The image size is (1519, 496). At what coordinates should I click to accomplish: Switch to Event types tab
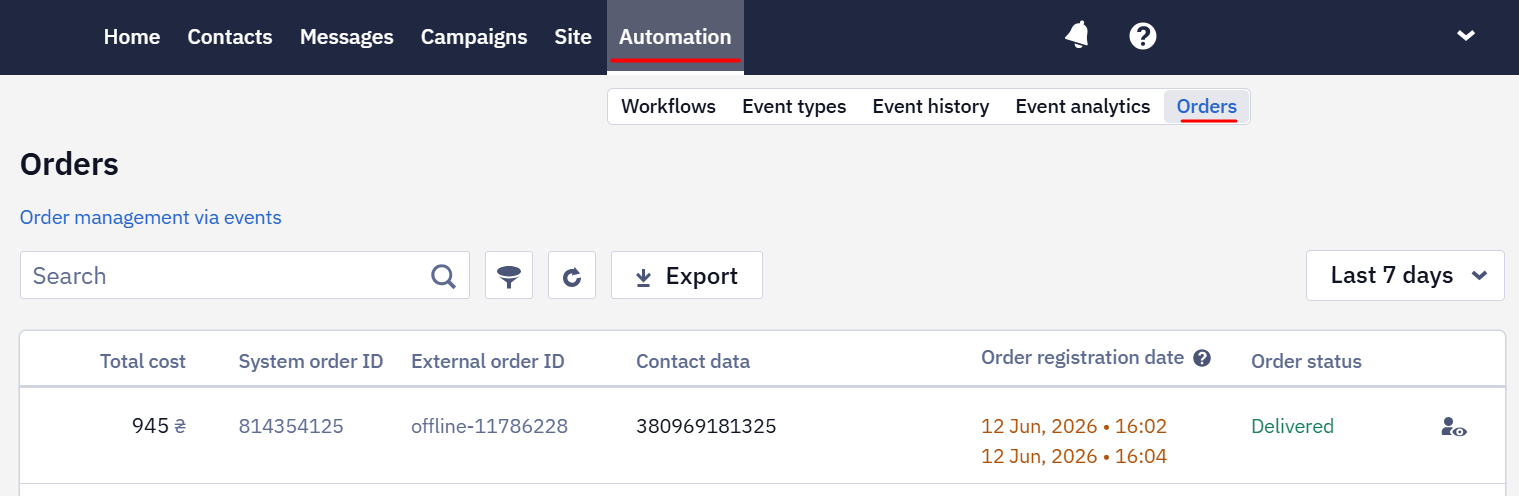(x=794, y=107)
